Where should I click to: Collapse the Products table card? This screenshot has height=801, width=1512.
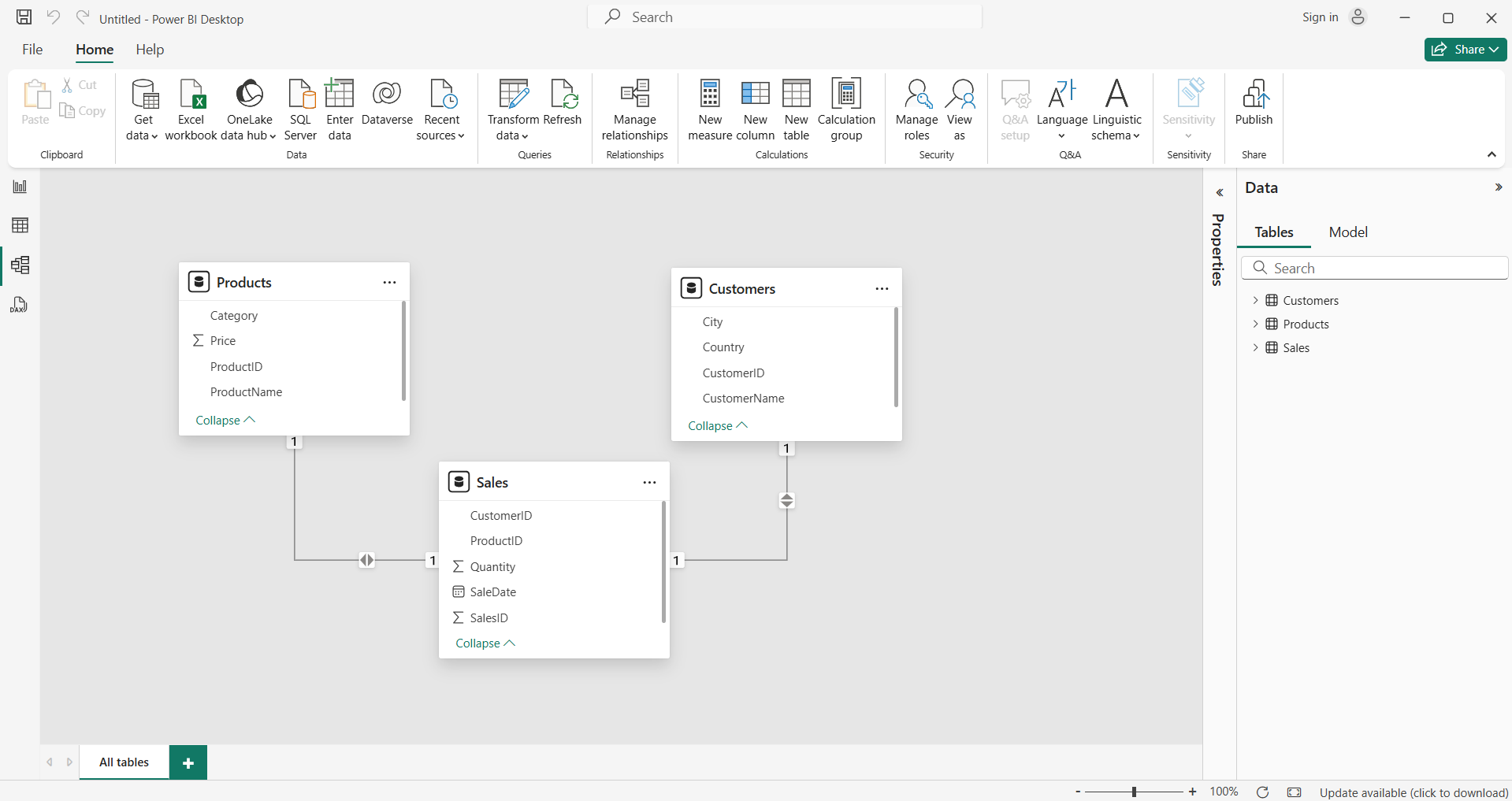tap(225, 421)
